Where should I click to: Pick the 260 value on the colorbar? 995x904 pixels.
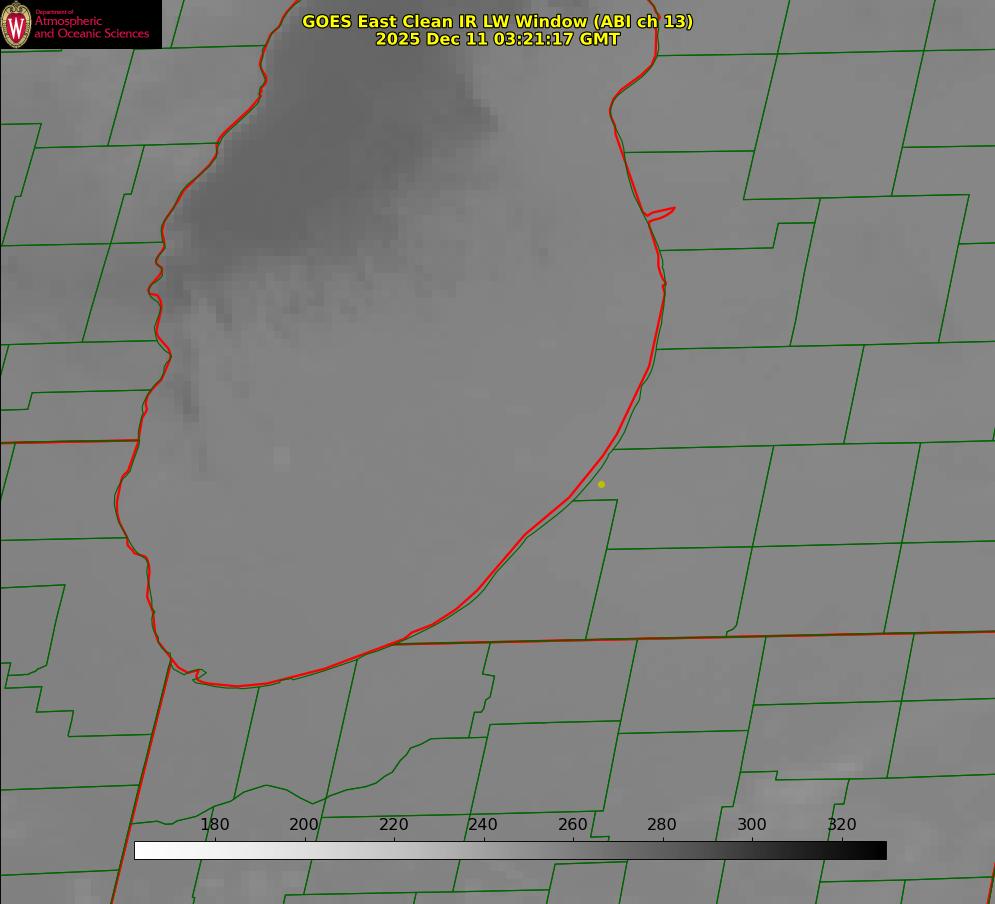[x=573, y=825]
